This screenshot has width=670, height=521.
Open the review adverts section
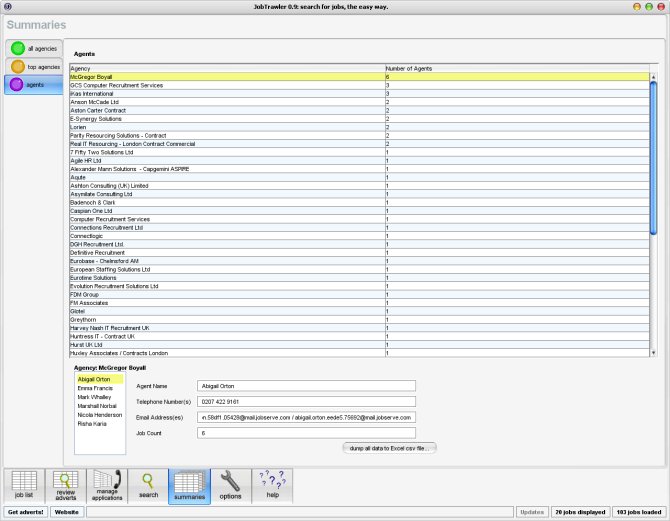tap(65, 484)
